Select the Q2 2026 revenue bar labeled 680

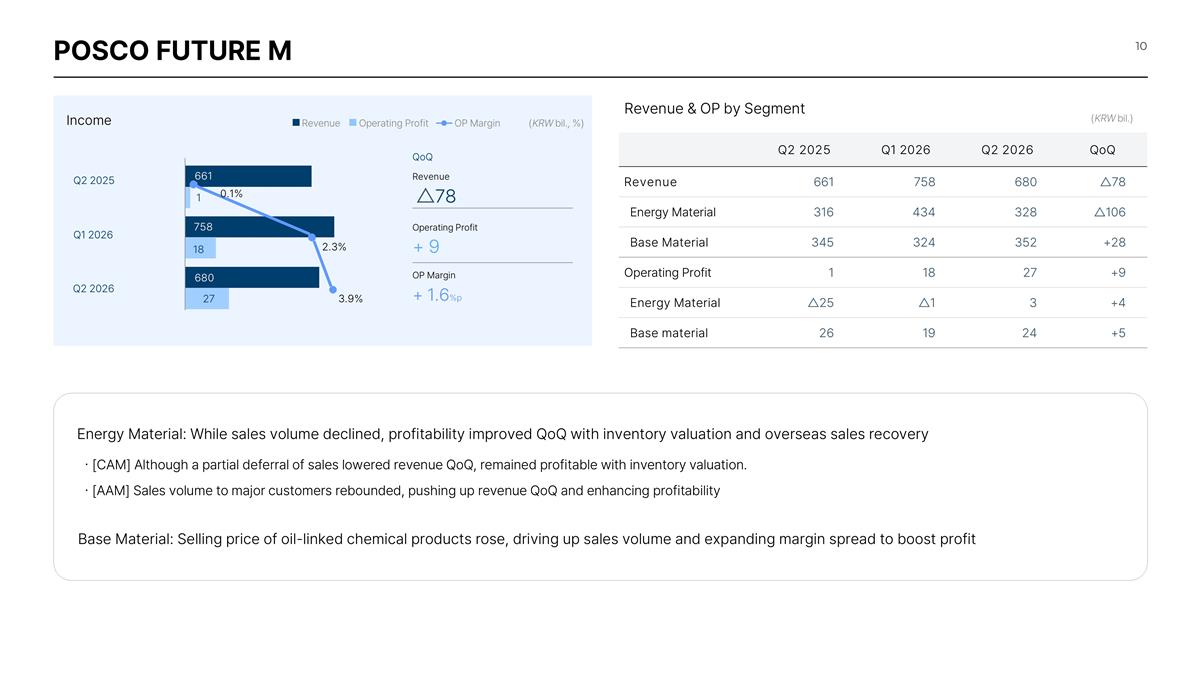point(252,277)
